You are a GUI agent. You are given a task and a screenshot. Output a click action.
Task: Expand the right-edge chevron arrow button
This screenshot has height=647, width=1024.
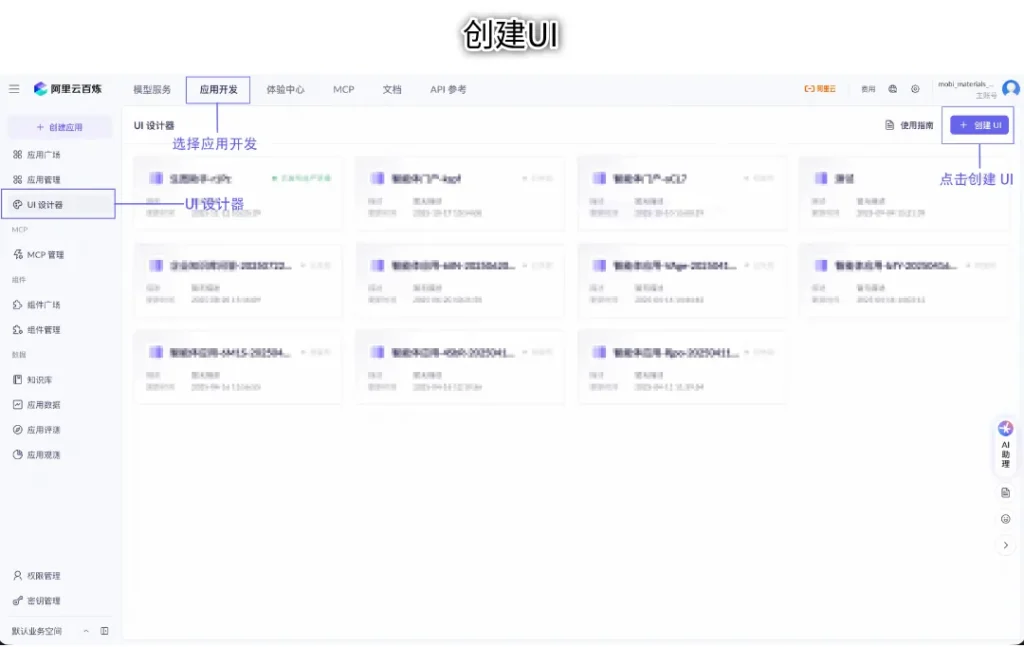pyautogui.click(x=1005, y=545)
